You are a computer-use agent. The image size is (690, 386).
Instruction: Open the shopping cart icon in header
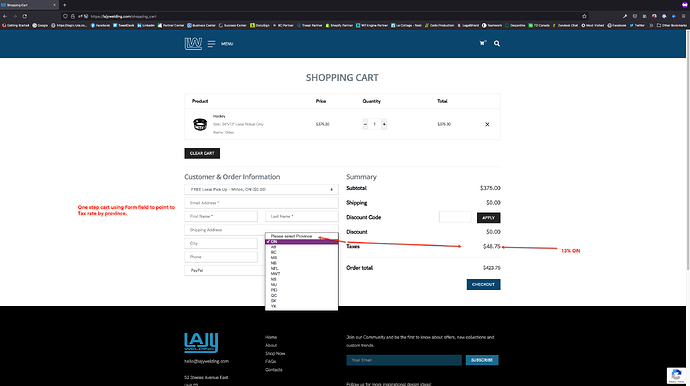[482, 43]
